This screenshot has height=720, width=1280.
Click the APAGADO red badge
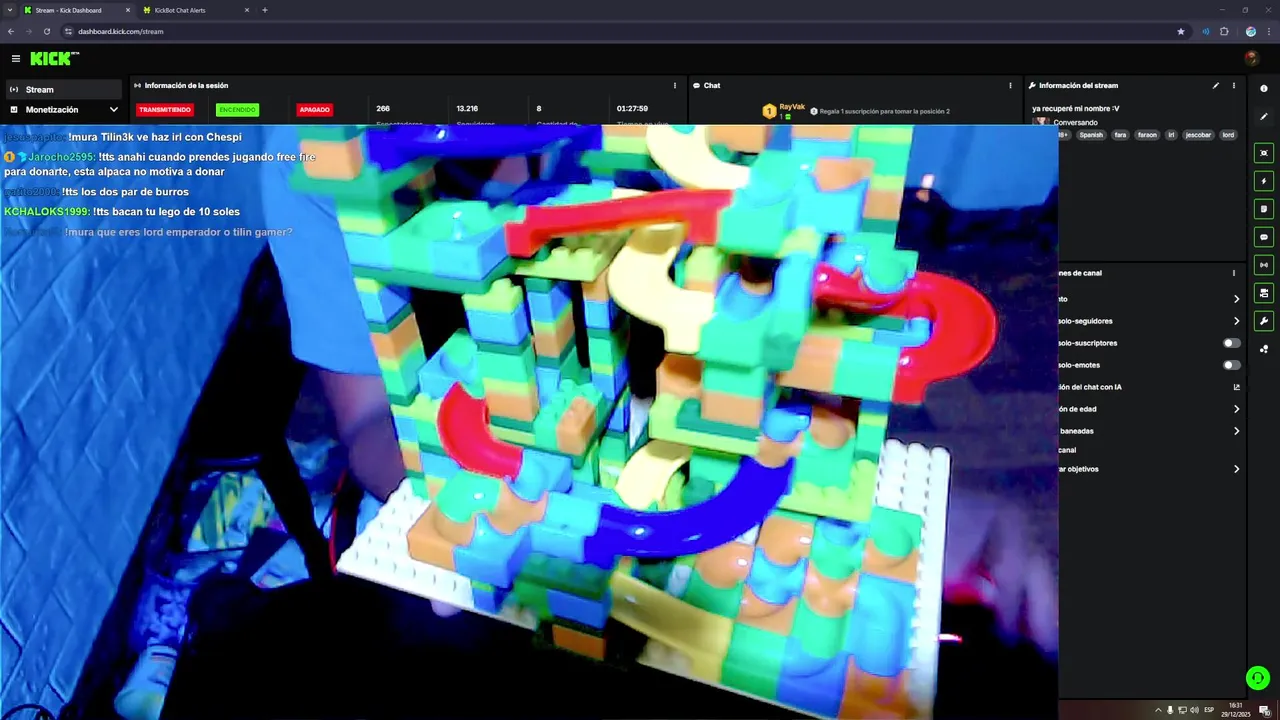[x=315, y=110]
